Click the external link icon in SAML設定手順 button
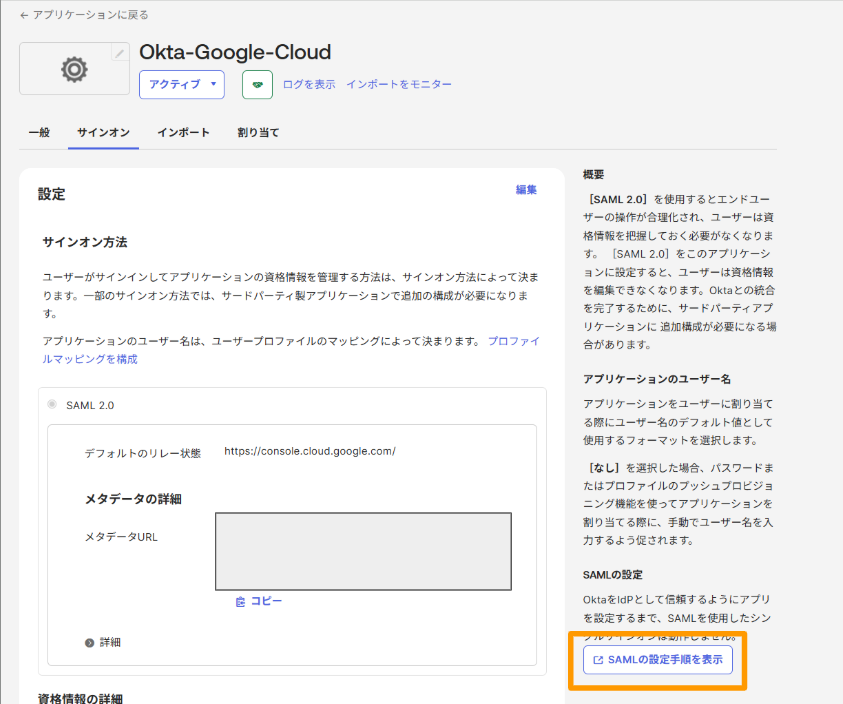This screenshot has width=843, height=704. coord(600,660)
